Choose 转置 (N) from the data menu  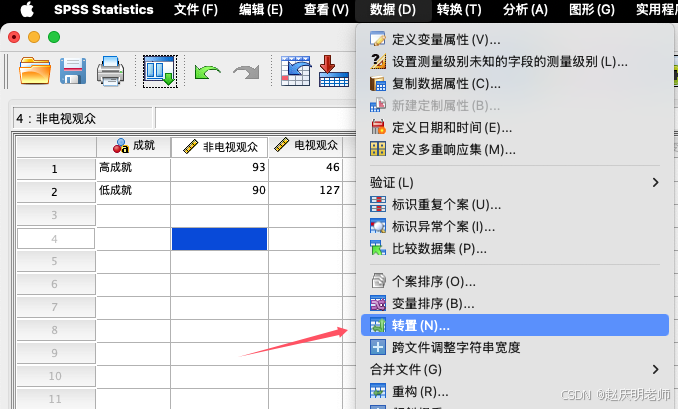[515, 325]
